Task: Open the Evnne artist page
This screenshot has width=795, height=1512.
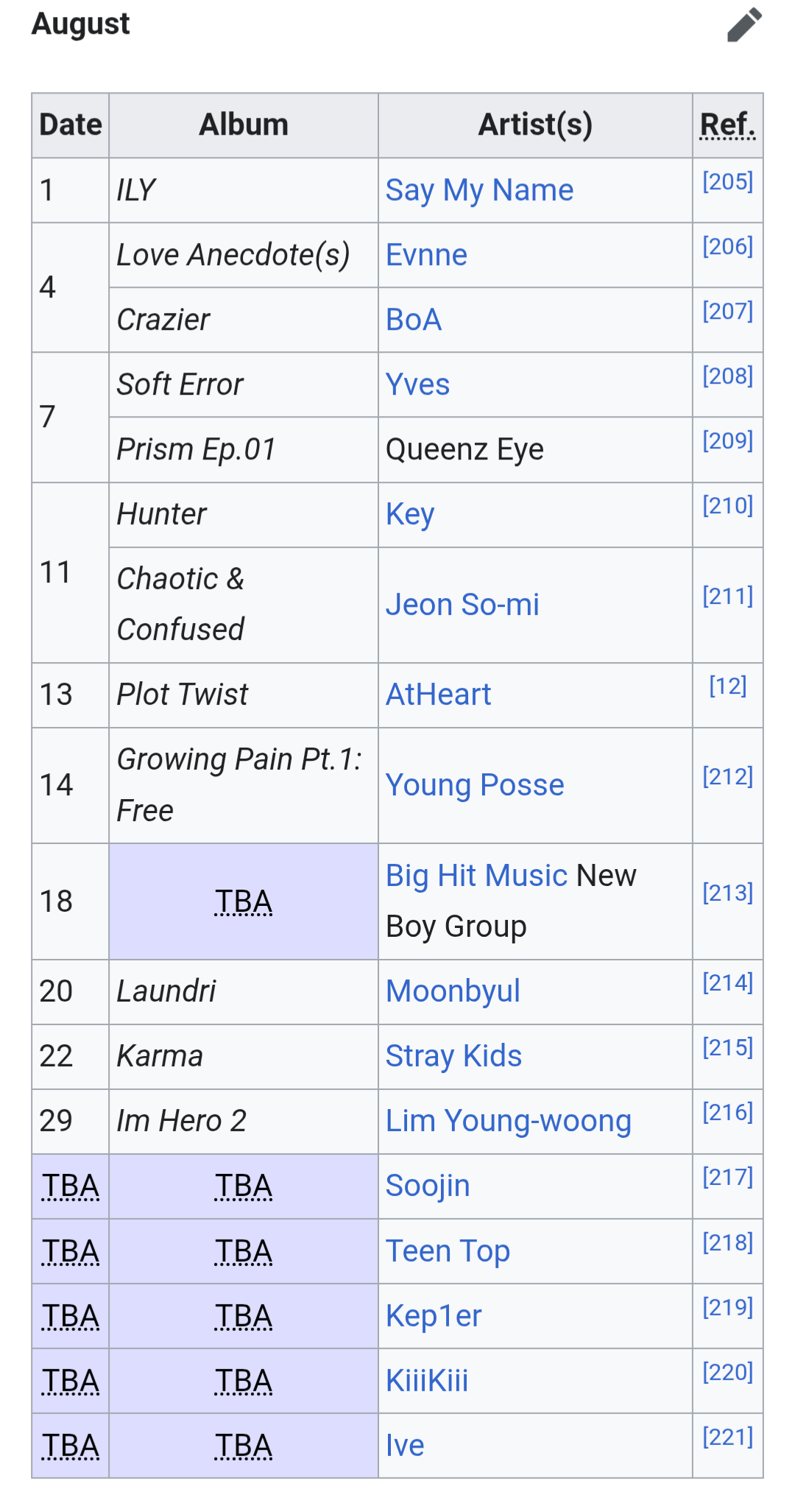Action: coord(426,255)
